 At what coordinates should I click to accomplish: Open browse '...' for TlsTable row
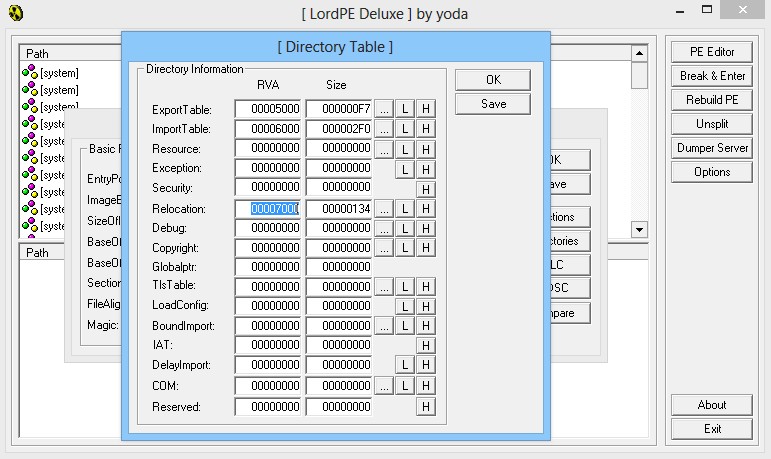pyautogui.click(x=384, y=286)
